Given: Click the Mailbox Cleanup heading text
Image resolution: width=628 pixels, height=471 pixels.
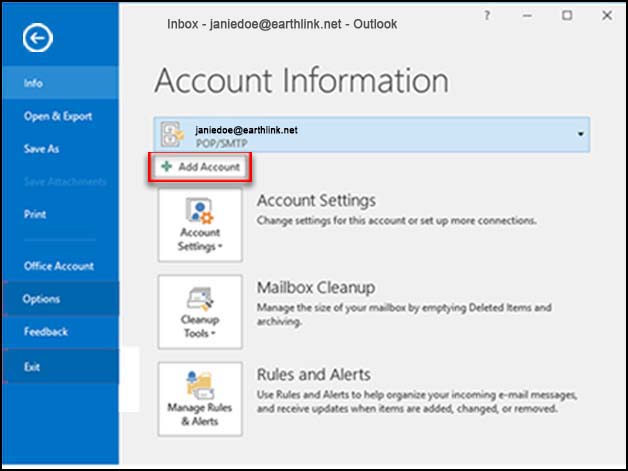Looking at the screenshot, I should (x=316, y=288).
